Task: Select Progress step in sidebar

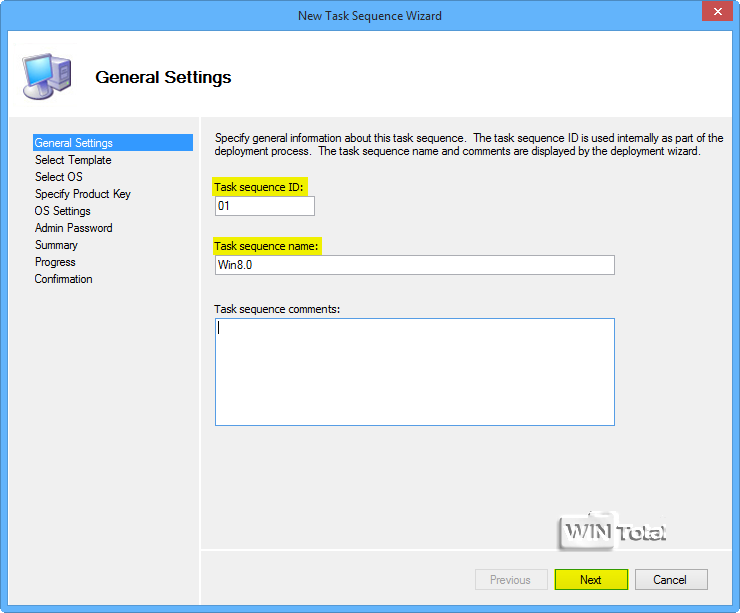Action: tap(55, 262)
